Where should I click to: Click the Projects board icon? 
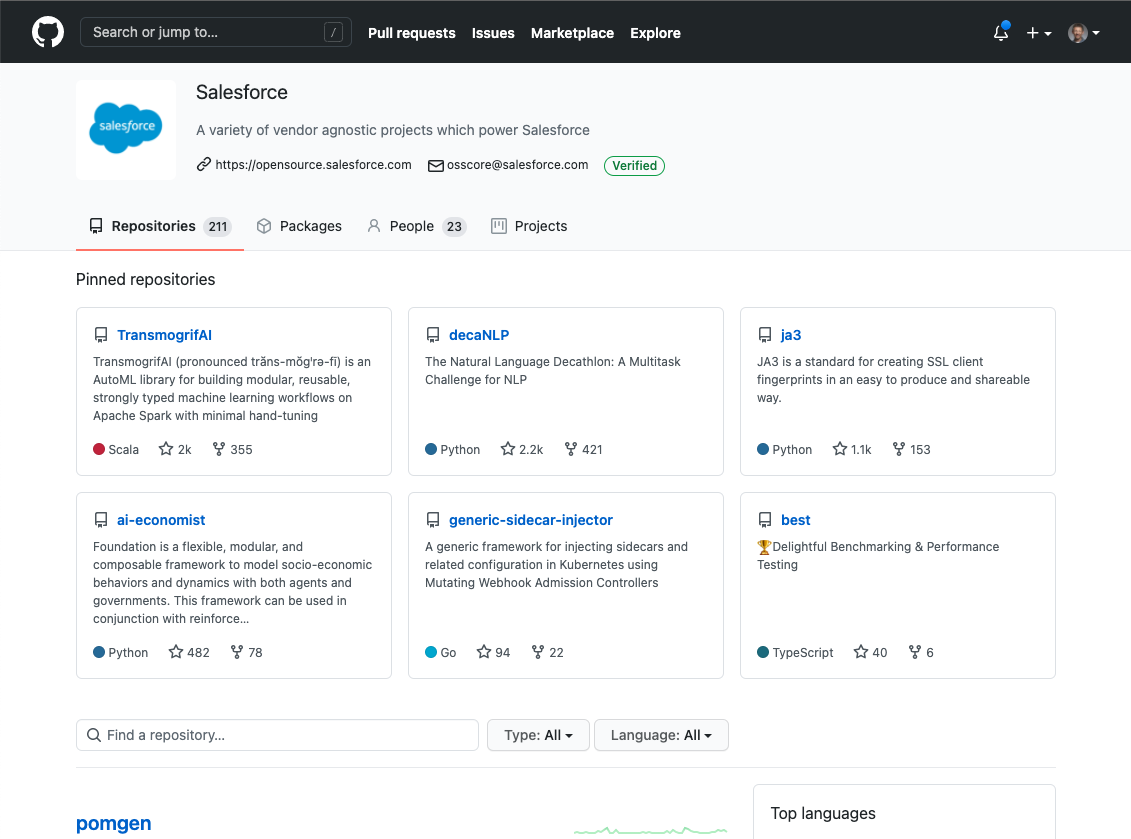coord(498,226)
